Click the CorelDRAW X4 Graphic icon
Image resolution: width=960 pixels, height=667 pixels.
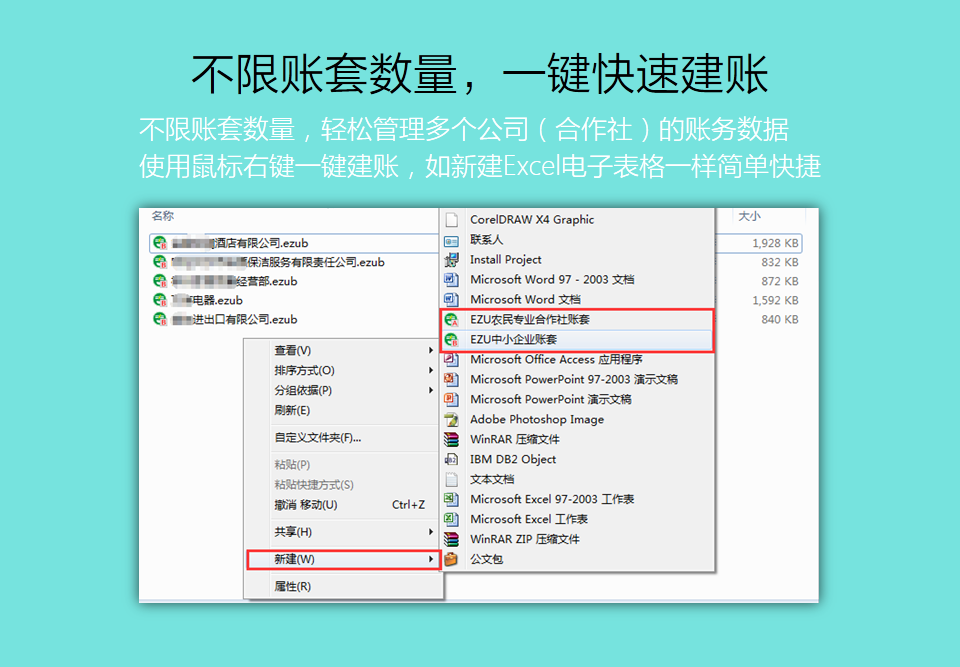pos(452,219)
